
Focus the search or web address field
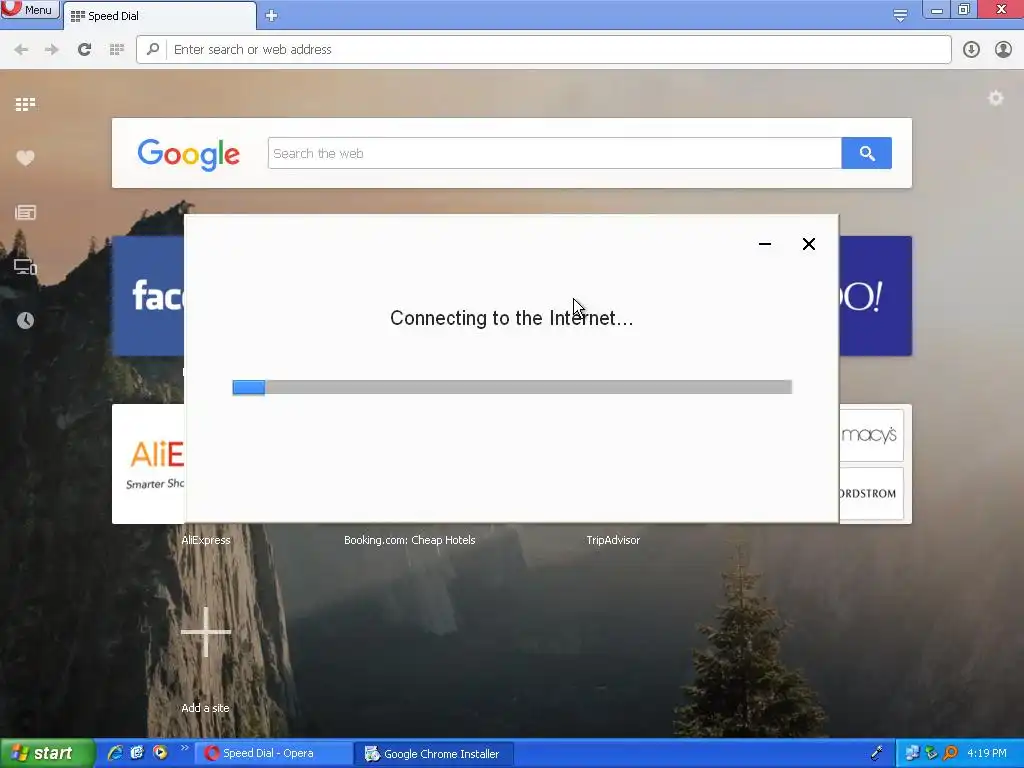[x=543, y=50]
